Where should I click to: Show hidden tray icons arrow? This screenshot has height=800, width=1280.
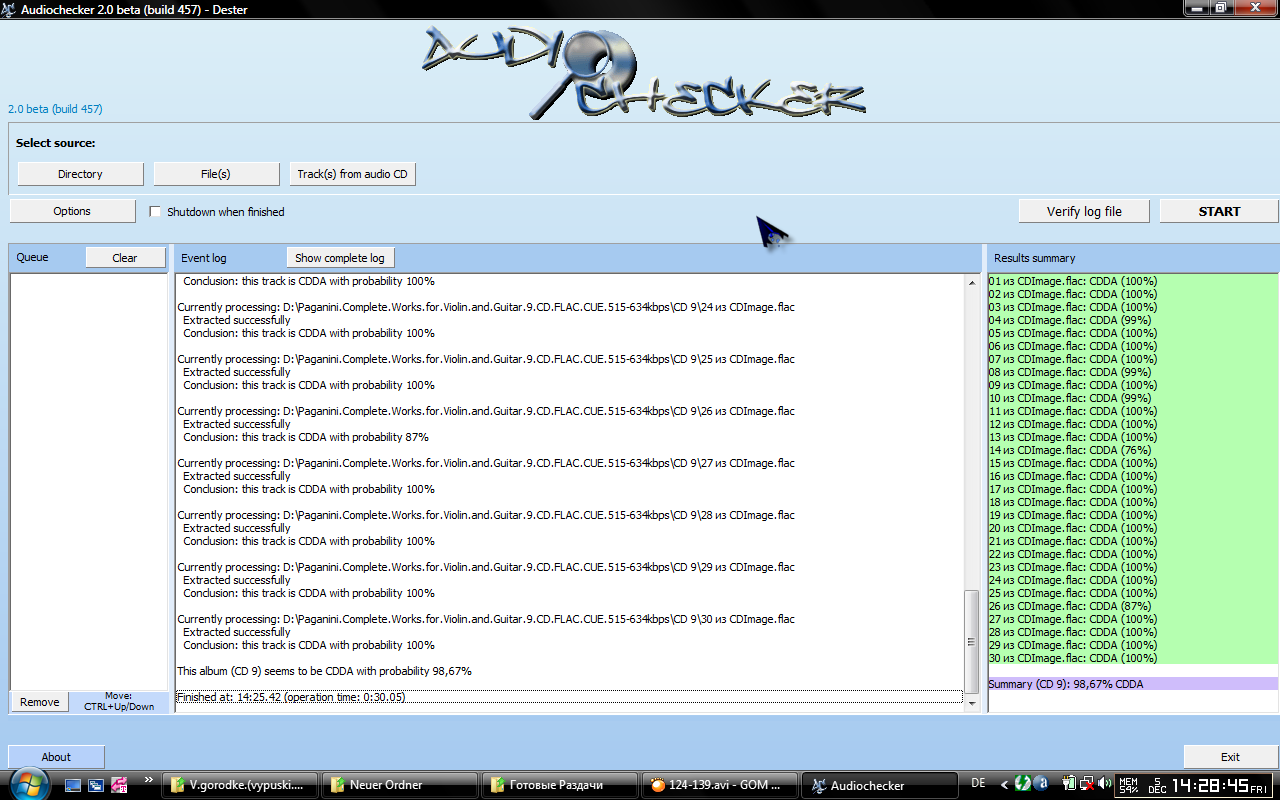[x=1004, y=784]
